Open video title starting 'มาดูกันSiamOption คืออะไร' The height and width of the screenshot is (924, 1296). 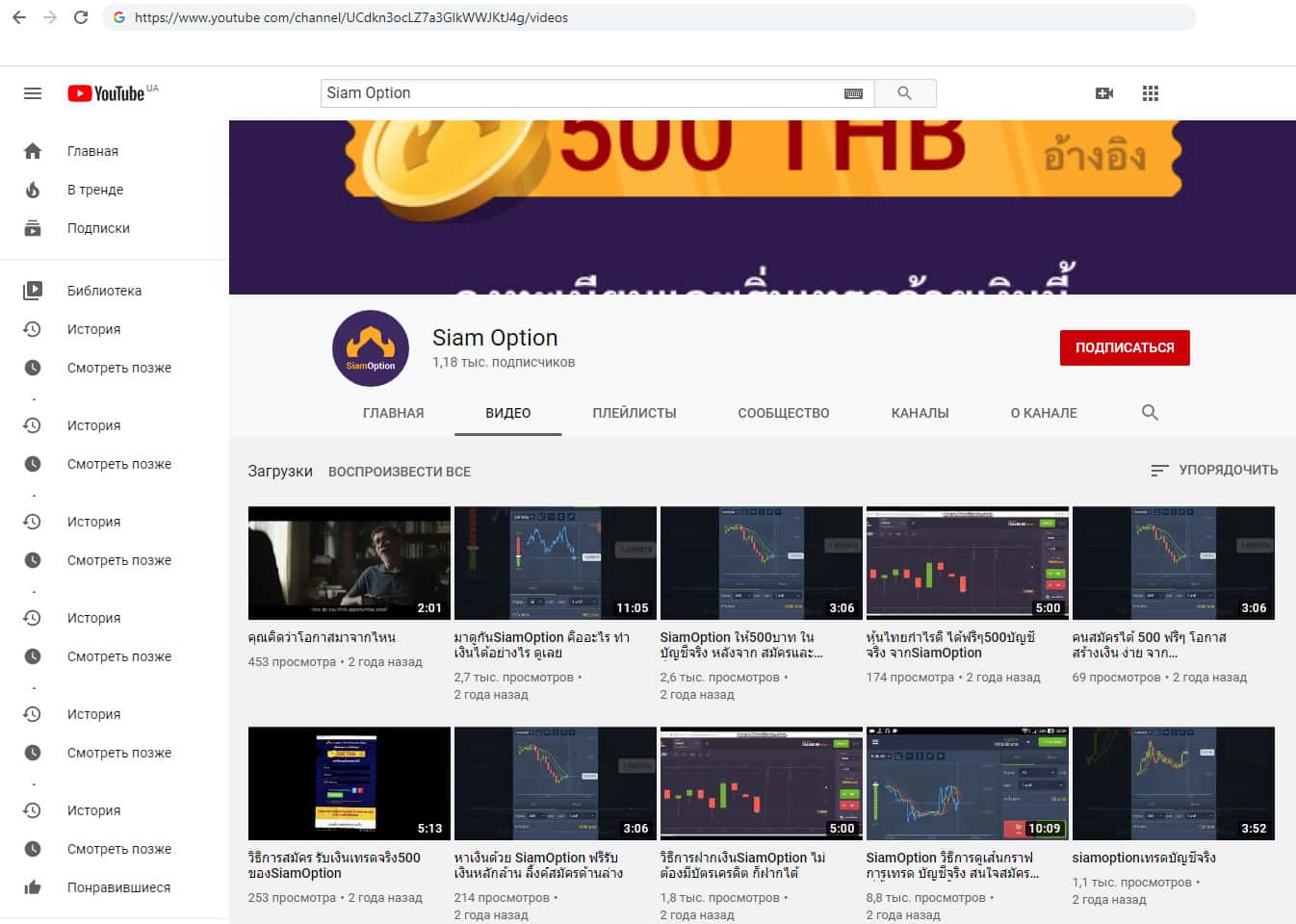coord(542,645)
